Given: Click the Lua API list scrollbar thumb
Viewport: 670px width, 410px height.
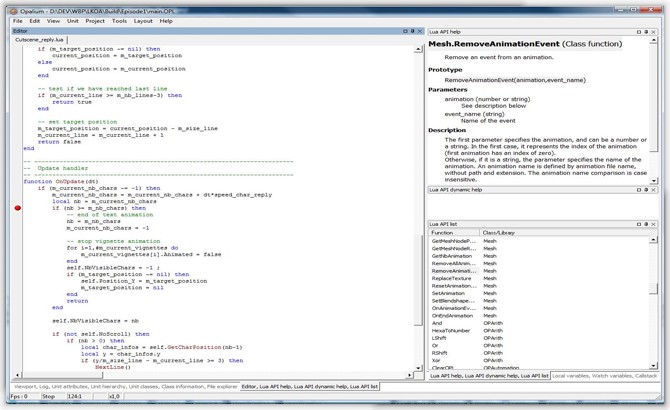Looking at the screenshot, I should coord(653,288).
